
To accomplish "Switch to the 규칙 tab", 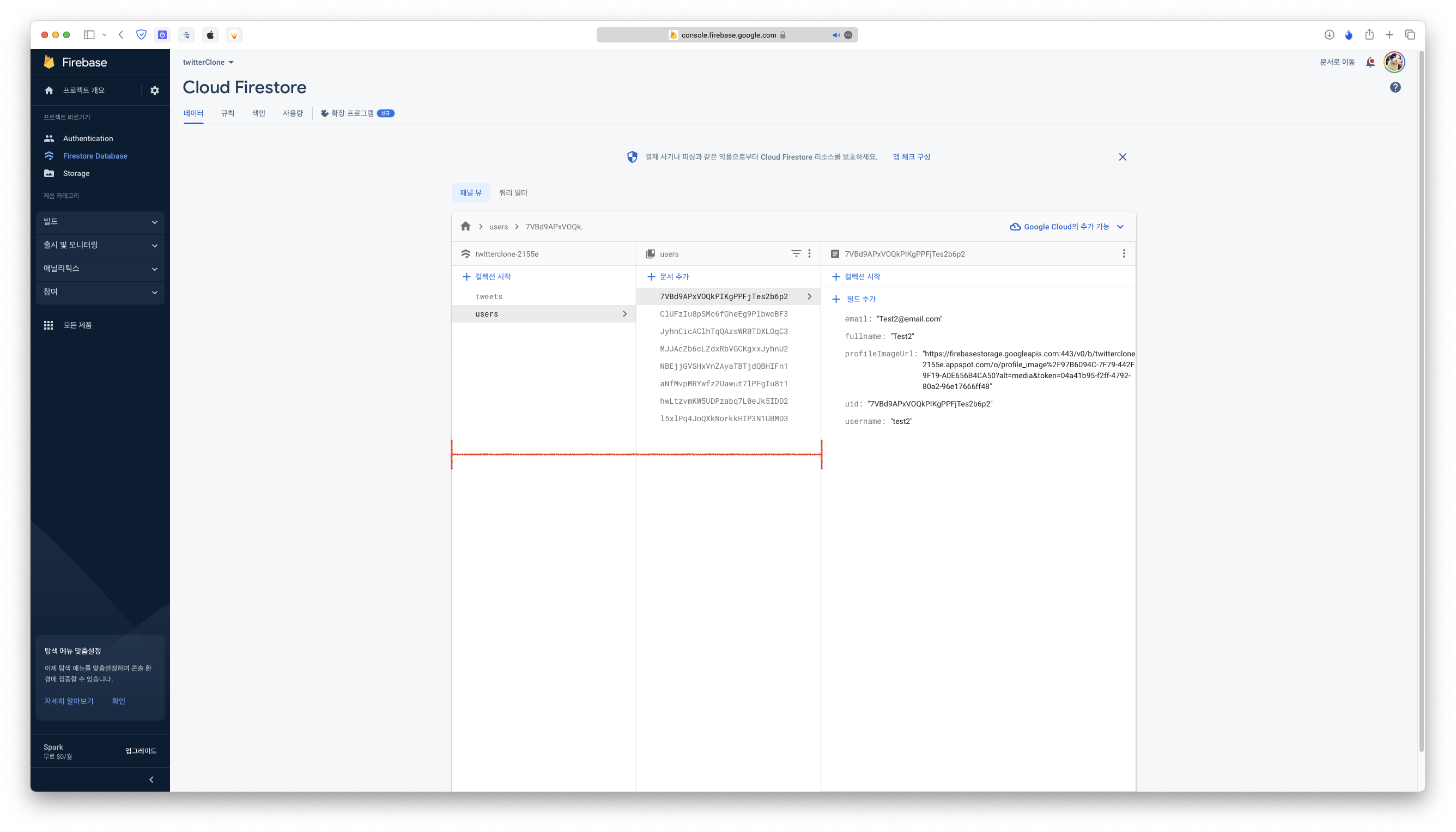I will pyautogui.click(x=227, y=113).
